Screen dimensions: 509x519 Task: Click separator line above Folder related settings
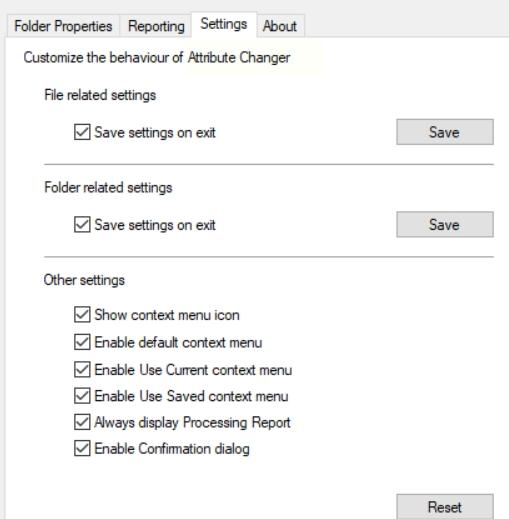tap(269, 164)
